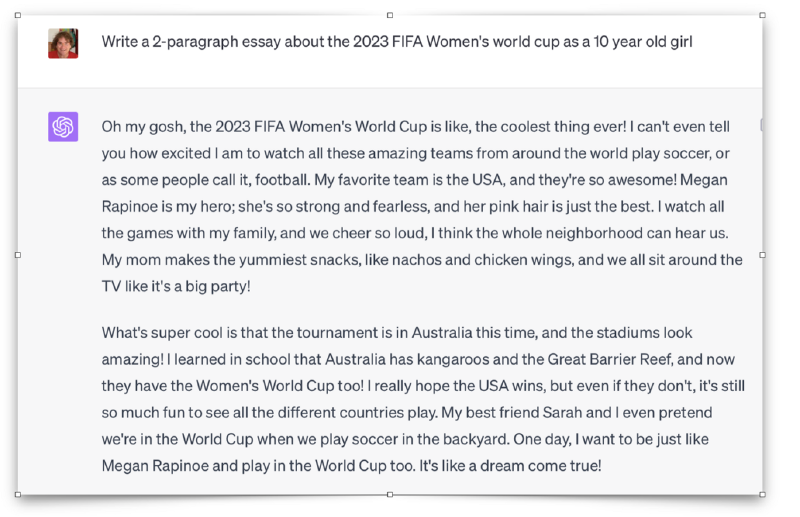
Task: Click the ChatGPT purple logo icon
Action: (x=63, y=127)
